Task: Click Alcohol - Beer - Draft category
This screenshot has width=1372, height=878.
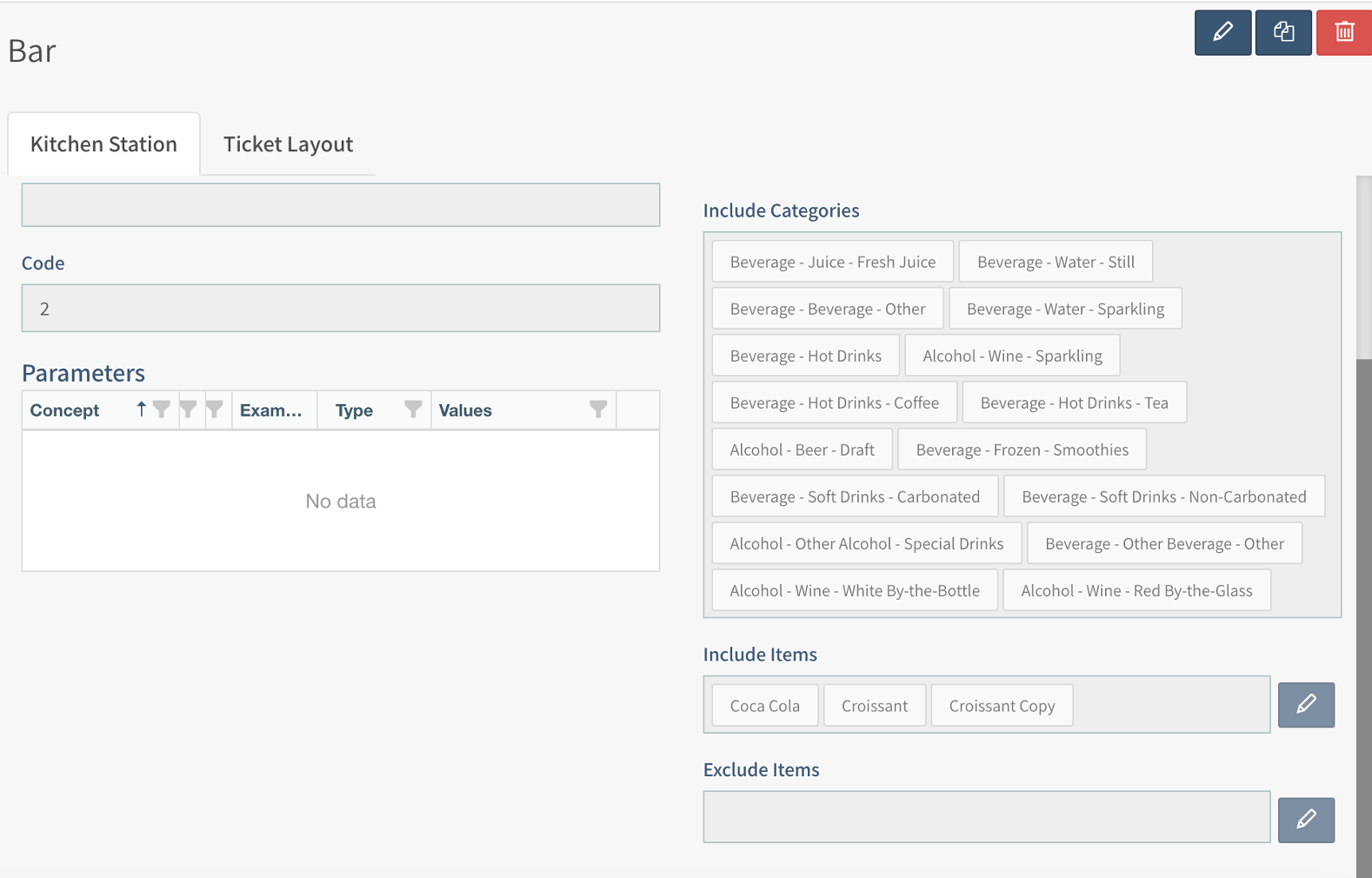Action: [x=802, y=450]
